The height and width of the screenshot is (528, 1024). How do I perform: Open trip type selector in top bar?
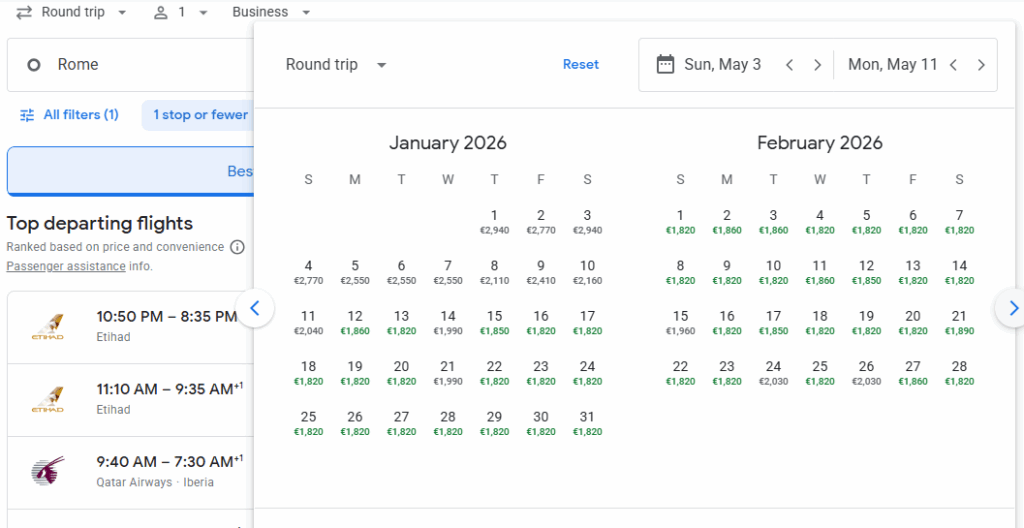(x=72, y=12)
